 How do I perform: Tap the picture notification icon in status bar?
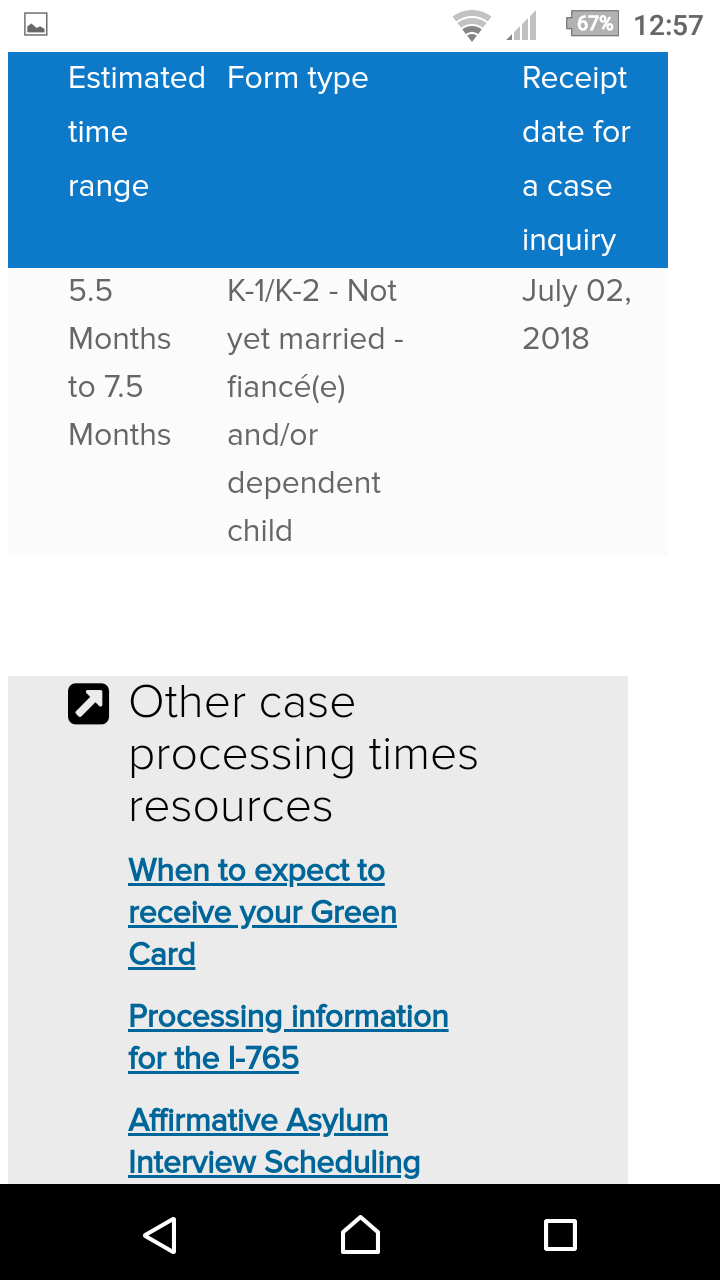click(36, 25)
